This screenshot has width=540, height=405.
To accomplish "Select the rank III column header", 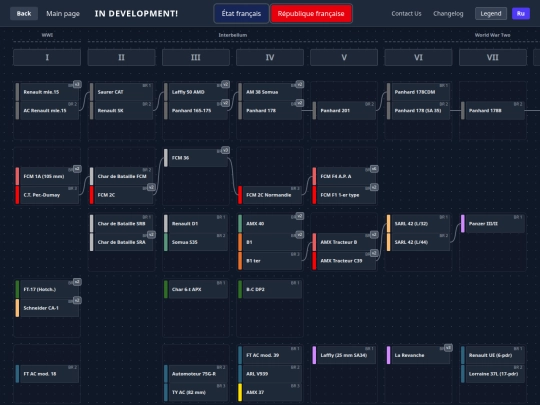I will (x=196, y=57).
